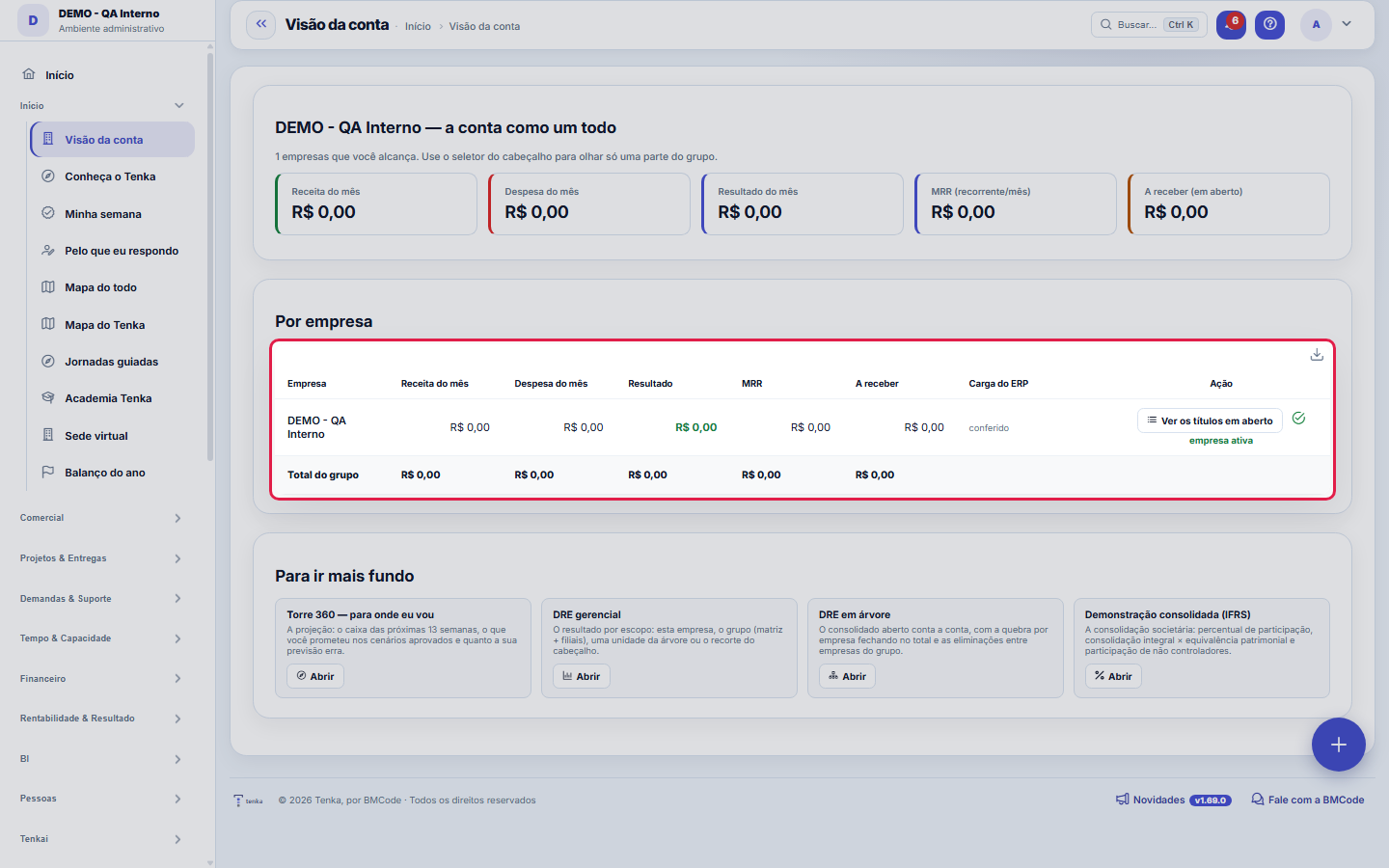The height and width of the screenshot is (868, 1389).
Task: Click the compass icon for Conheça o Tenka
Action: coord(48,176)
